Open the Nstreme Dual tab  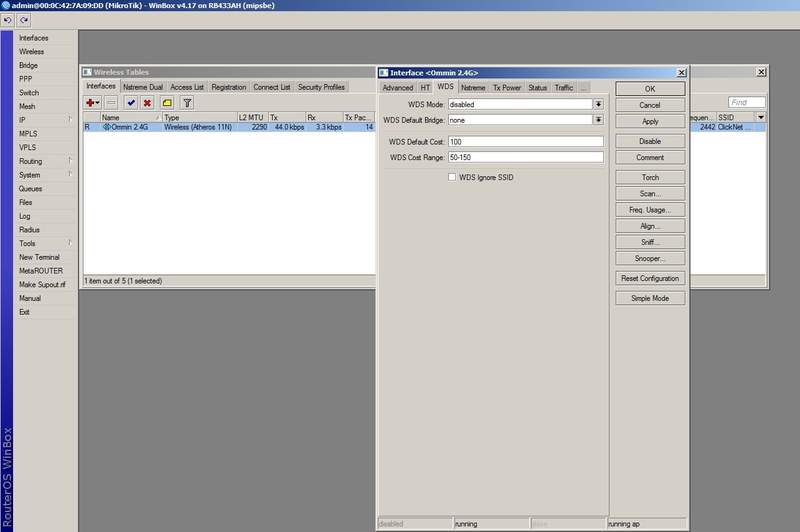pos(143,87)
